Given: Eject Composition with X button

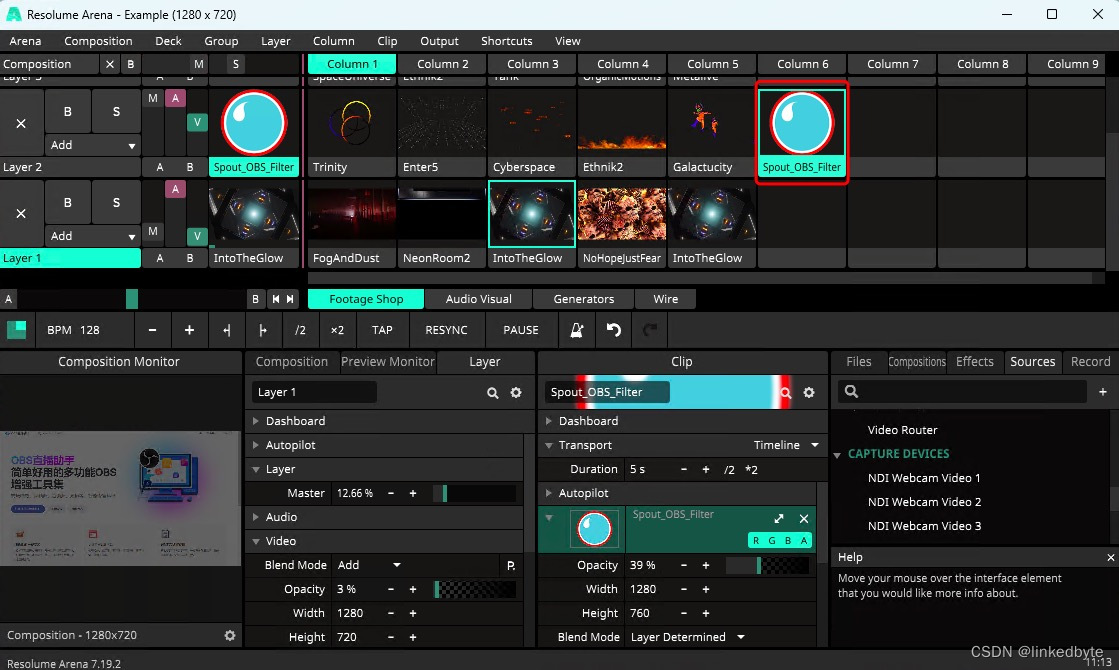Looking at the screenshot, I should coord(109,64).
